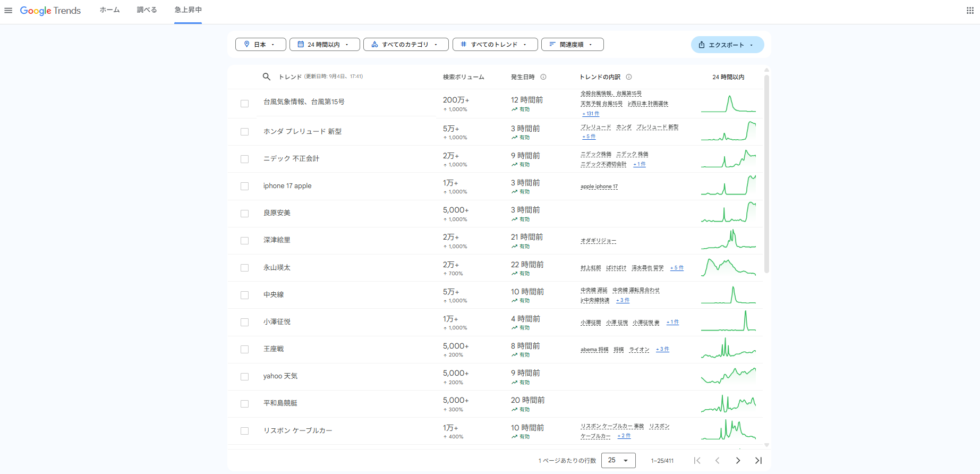Go to the previous results page
Screen dimensions: 980x474
pos(718,460)
